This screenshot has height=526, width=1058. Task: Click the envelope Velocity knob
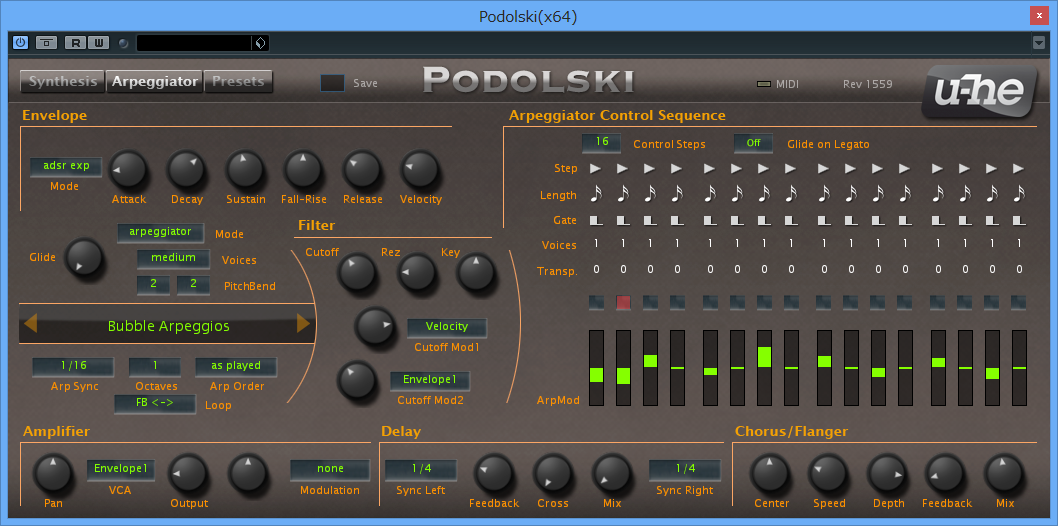[x=420, y=169]
